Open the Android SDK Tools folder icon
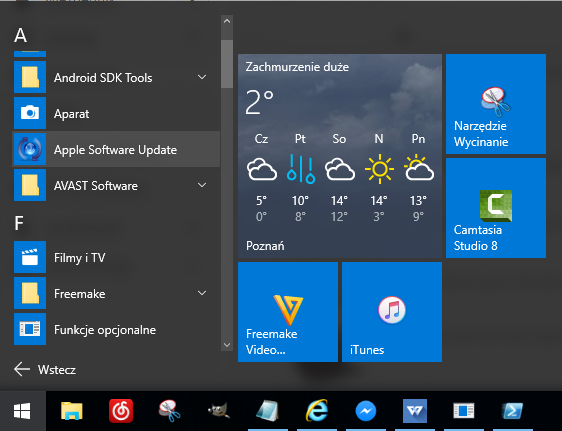562x431 pixels. tap(30, 77)
